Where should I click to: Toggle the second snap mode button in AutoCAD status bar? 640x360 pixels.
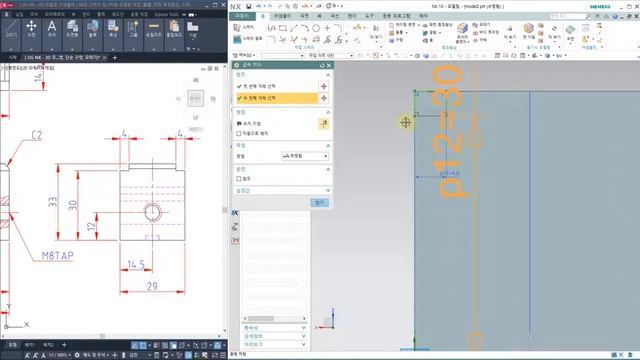pyautogui.click(x=143, y=345)
